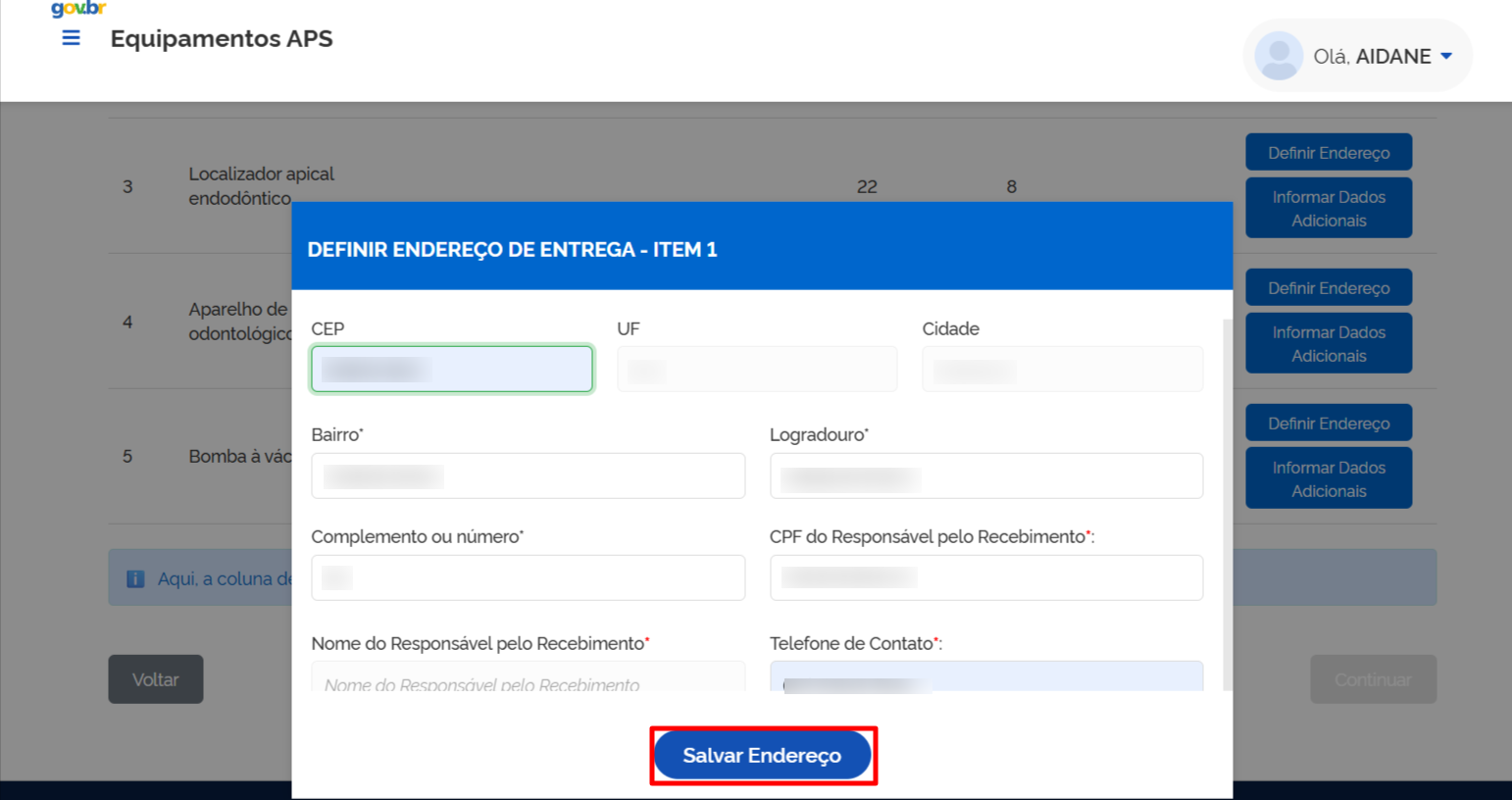Click the Salvar Endereço button
The image size is (1512, 800).
pyautogui.click(x=762, y=756)
